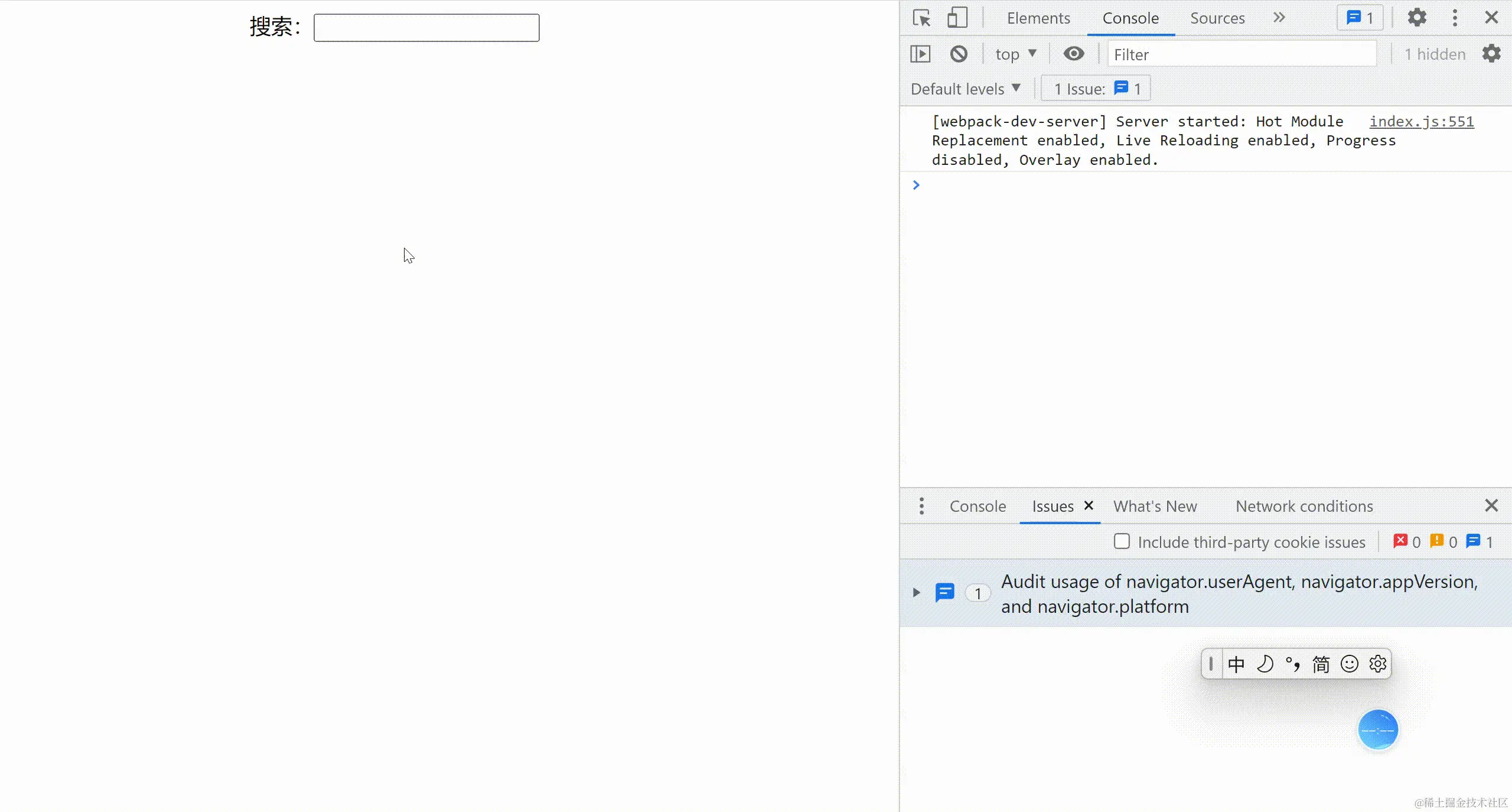Click the IME emoji smiley icon
1512x812 pixels.
click(1349, 664)
